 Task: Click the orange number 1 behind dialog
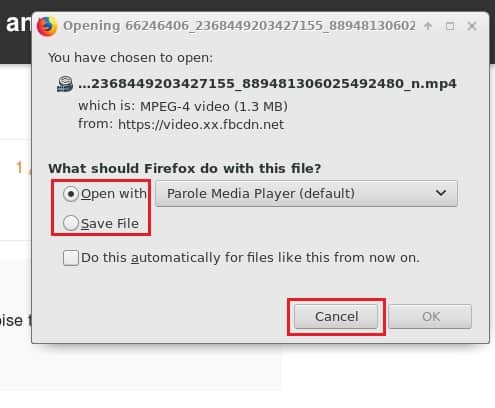19,167
